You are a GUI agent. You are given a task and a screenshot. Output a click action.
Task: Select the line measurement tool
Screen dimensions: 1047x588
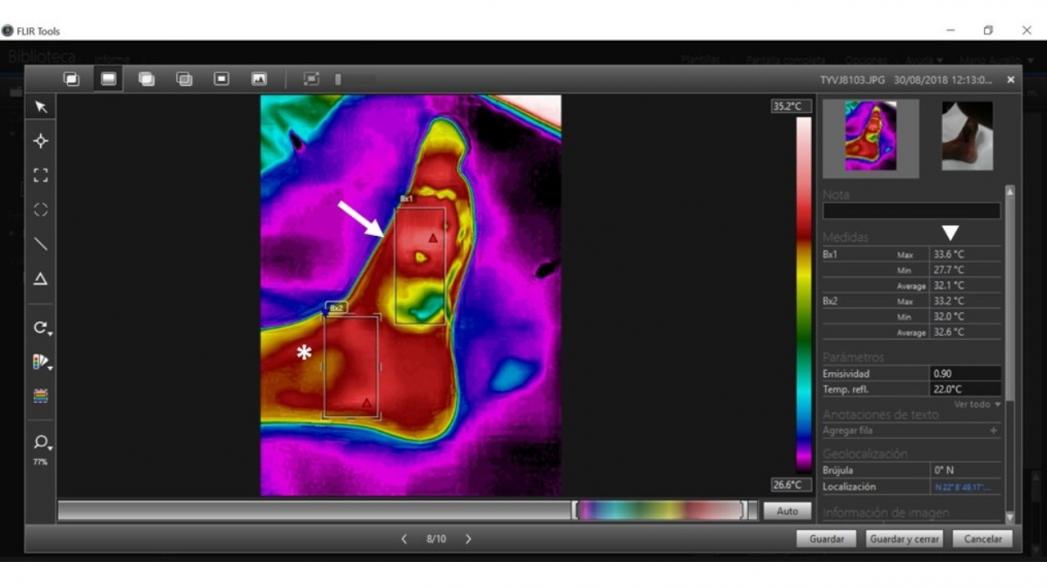pyautogui.click(x=41, y=244)
